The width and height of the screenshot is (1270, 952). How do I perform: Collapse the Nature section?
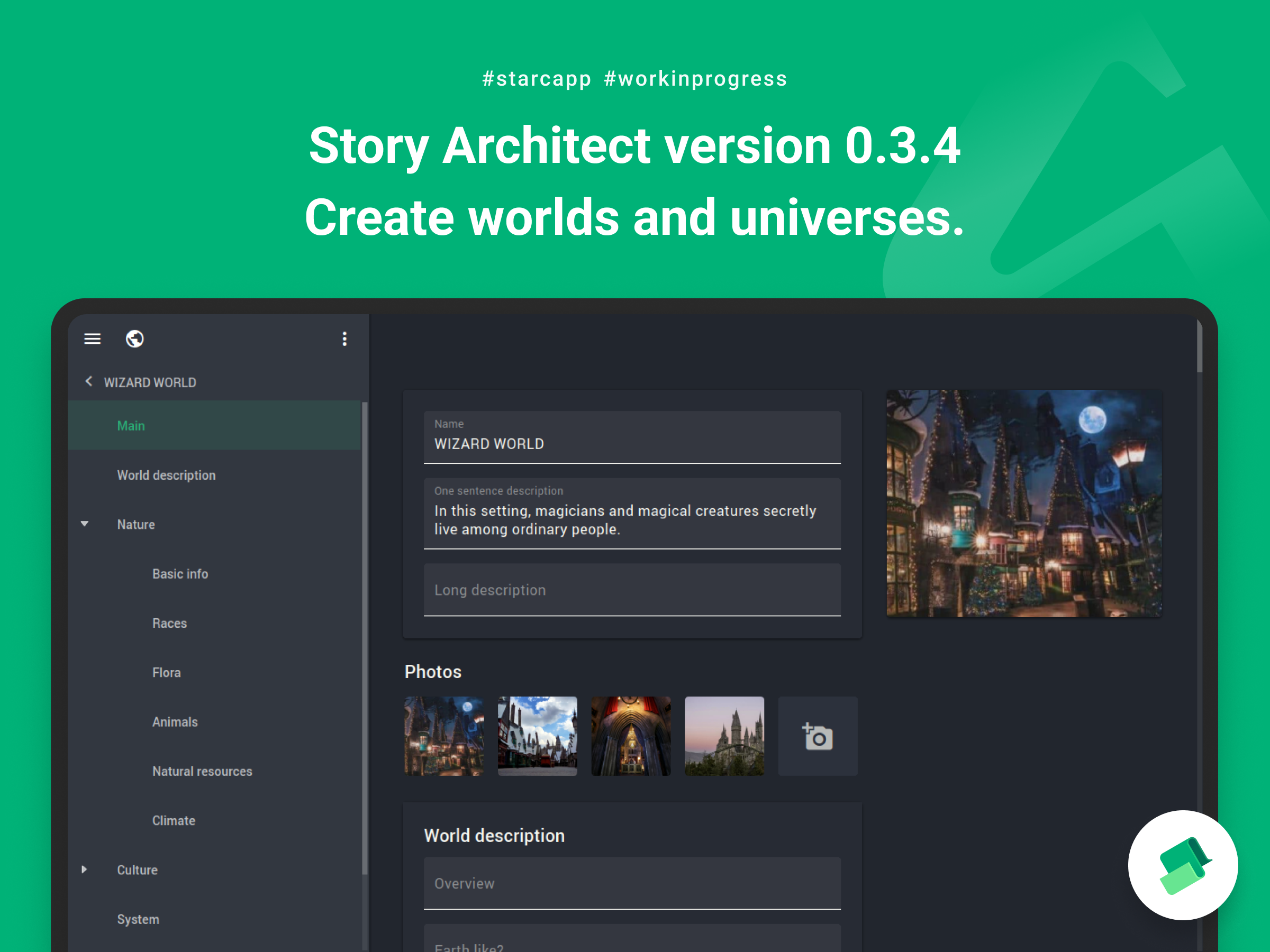coord(85,524)
